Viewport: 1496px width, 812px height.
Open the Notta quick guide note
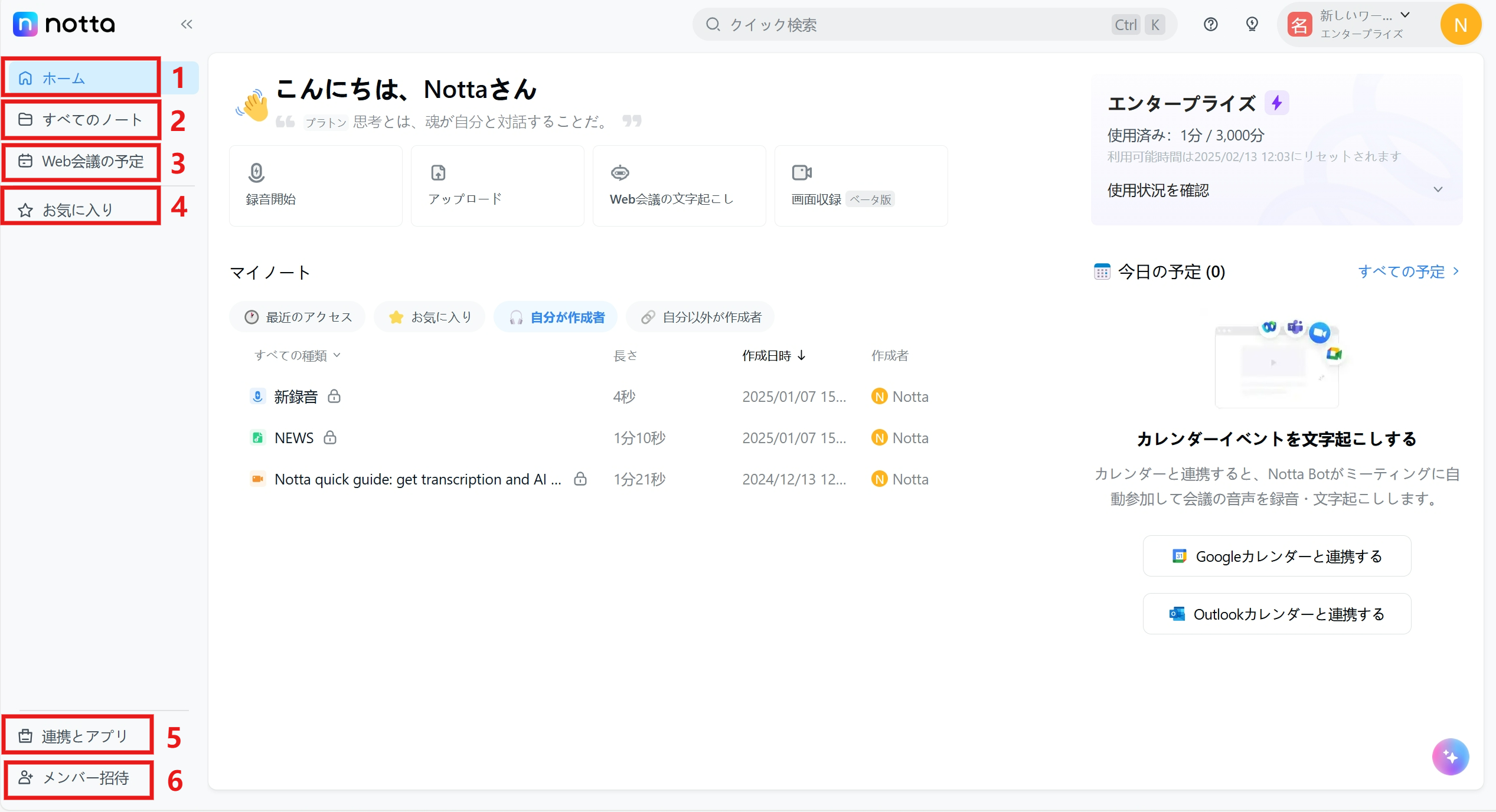point(418,479)
